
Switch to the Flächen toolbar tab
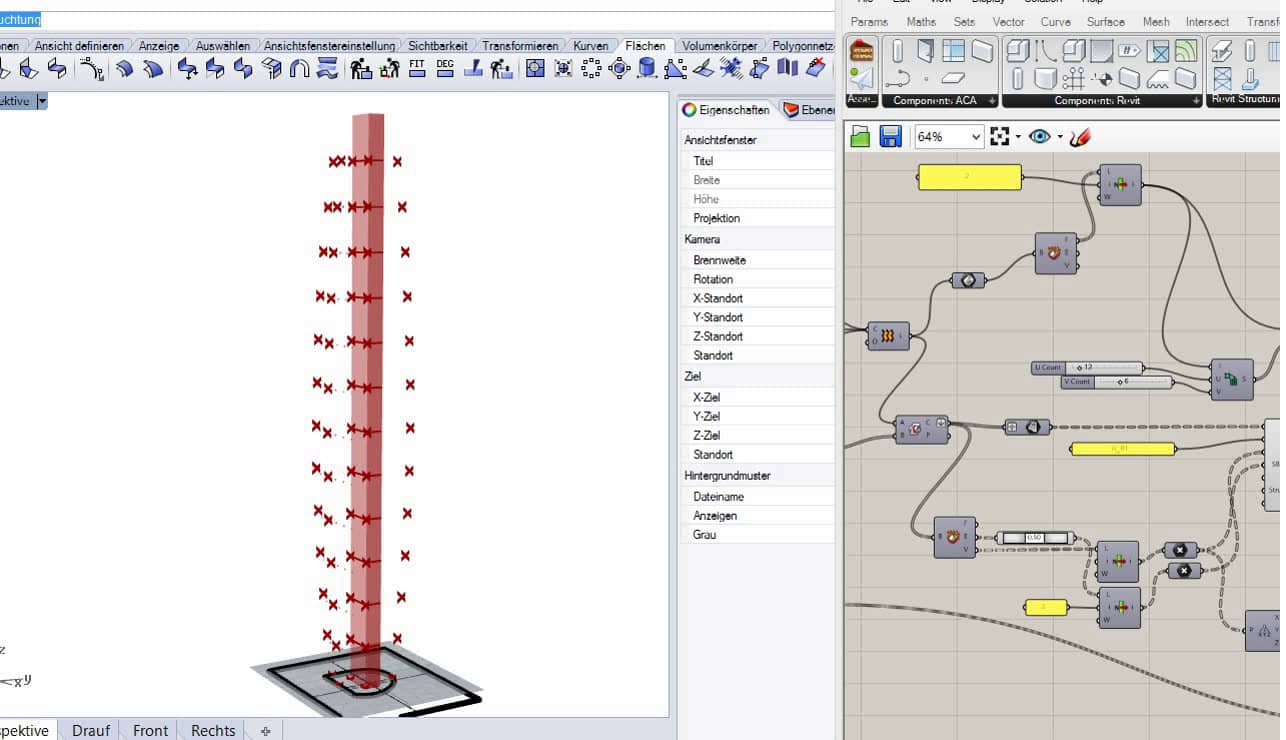point(645,45)
